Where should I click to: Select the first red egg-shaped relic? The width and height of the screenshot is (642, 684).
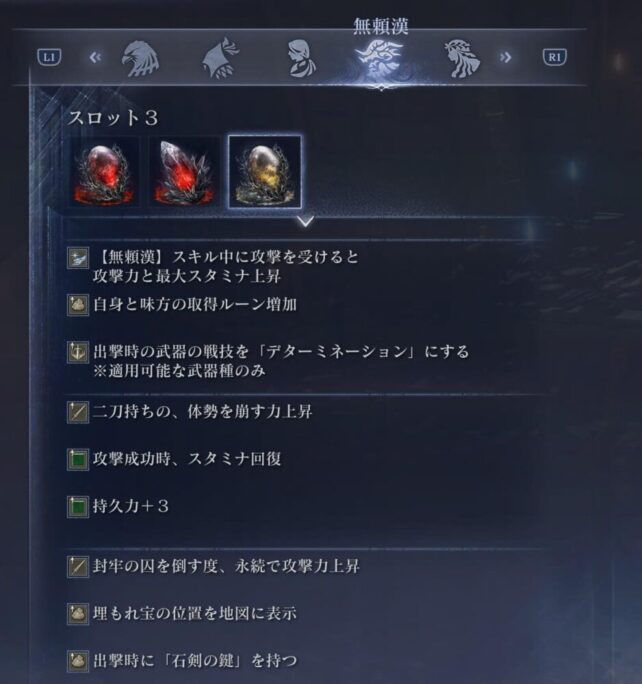105,172
